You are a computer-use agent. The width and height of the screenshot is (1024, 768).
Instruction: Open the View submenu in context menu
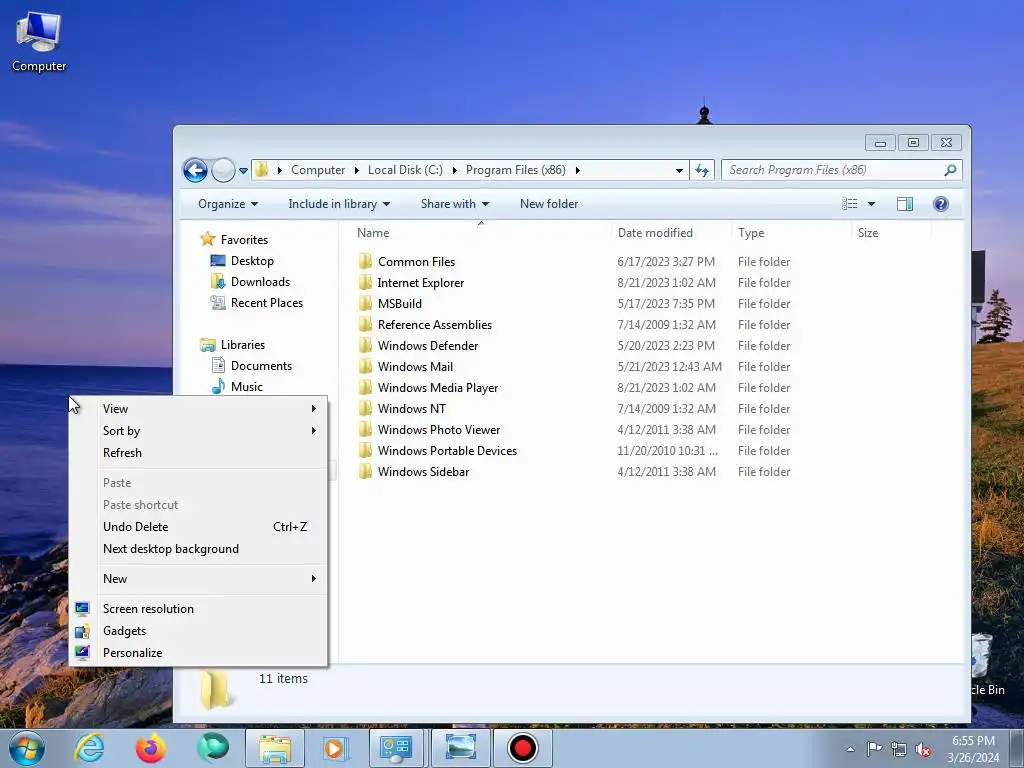pyautogui.click(x=198, y=409)
